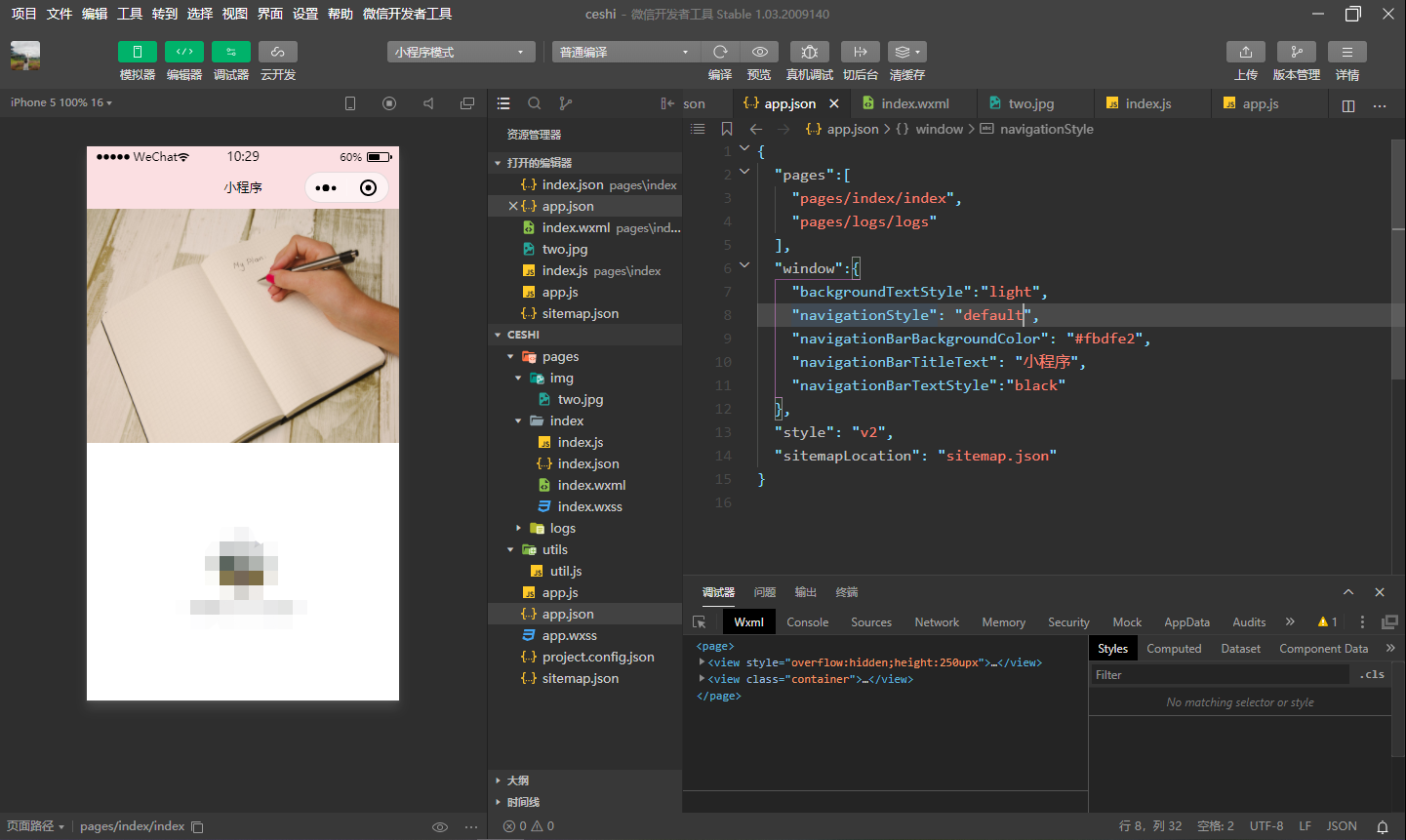1406x840 pixels.
Task: Click the bookmark icon in breadcrumb bar
Action: (x=727, y=129)
